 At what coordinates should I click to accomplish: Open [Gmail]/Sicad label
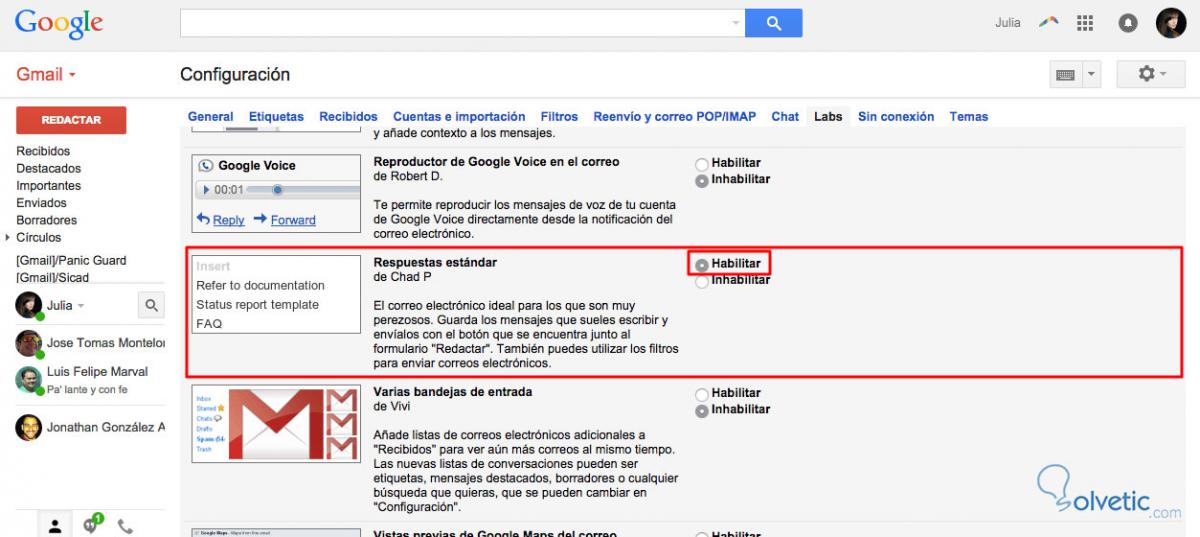click(52, 278)
